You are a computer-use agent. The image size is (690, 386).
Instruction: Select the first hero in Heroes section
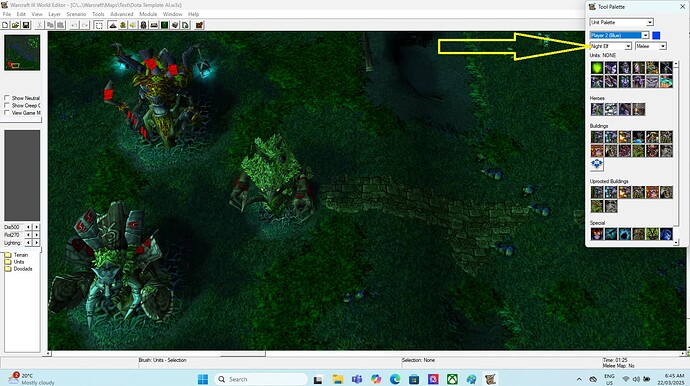(597, 109)
